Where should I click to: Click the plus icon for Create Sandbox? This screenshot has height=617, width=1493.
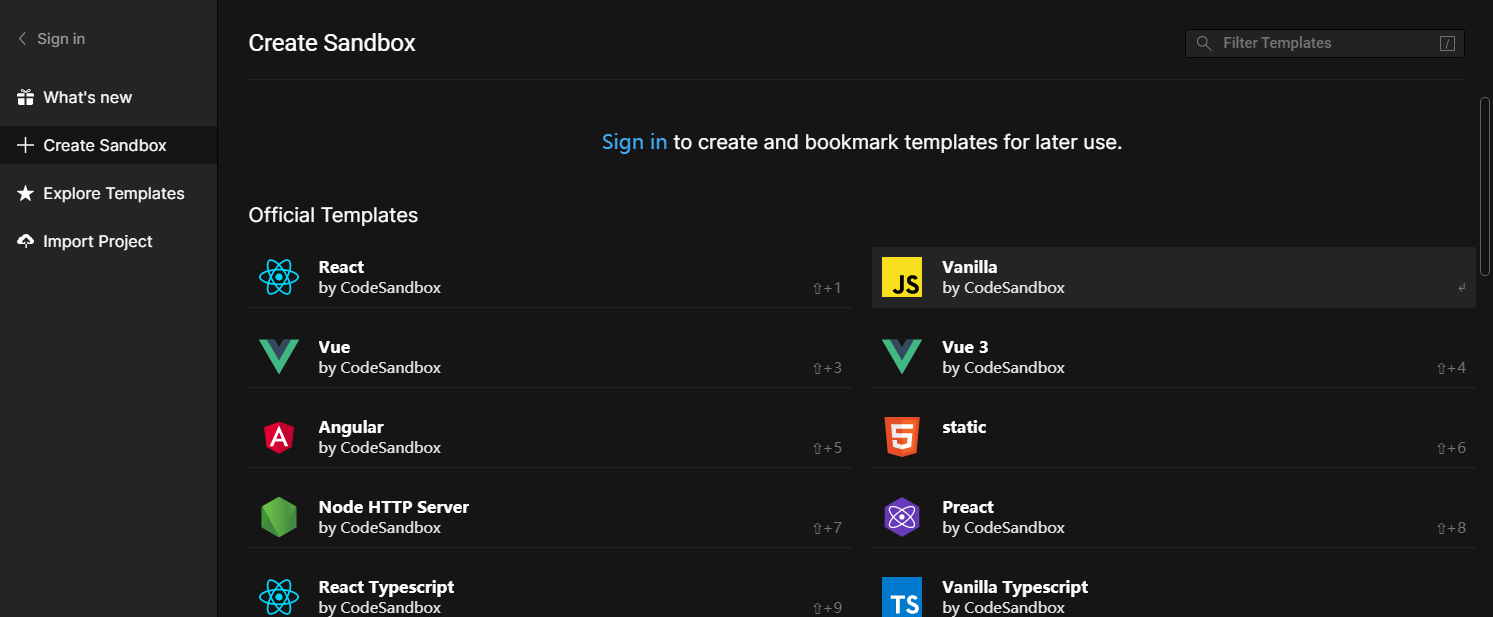click(26, 145)
